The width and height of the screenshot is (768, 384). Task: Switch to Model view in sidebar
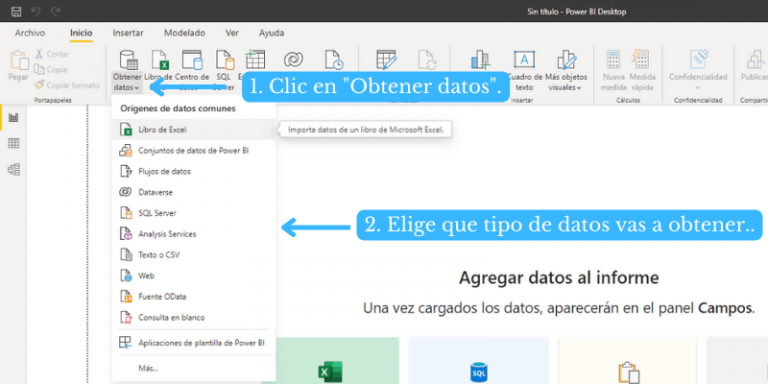pyautogui.click(x=14, y=170)
